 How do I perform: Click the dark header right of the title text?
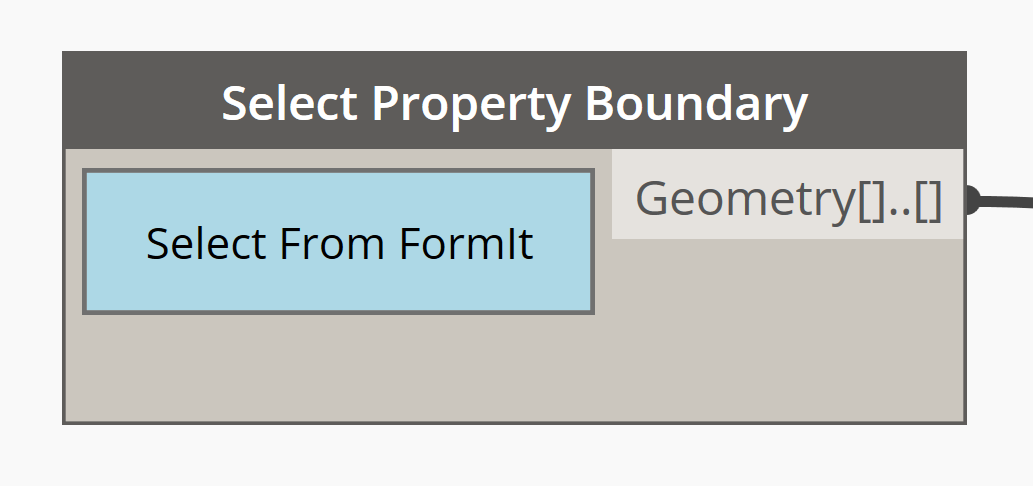(890, 101)
